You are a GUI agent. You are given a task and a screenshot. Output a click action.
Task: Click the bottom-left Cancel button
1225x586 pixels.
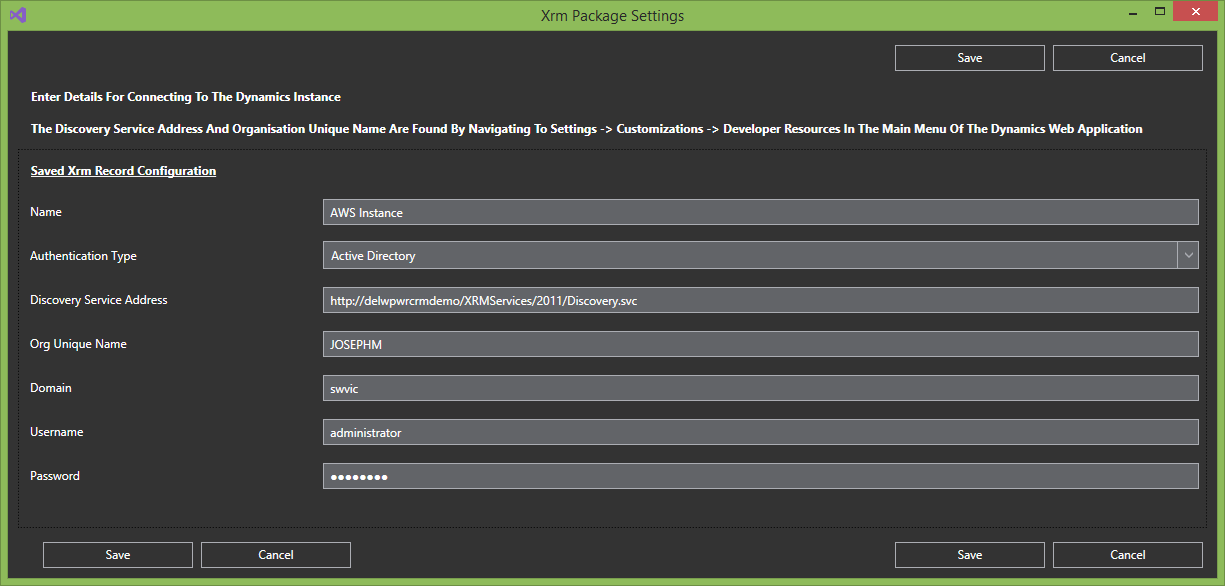pyautogui.click(x=276, y=555)
